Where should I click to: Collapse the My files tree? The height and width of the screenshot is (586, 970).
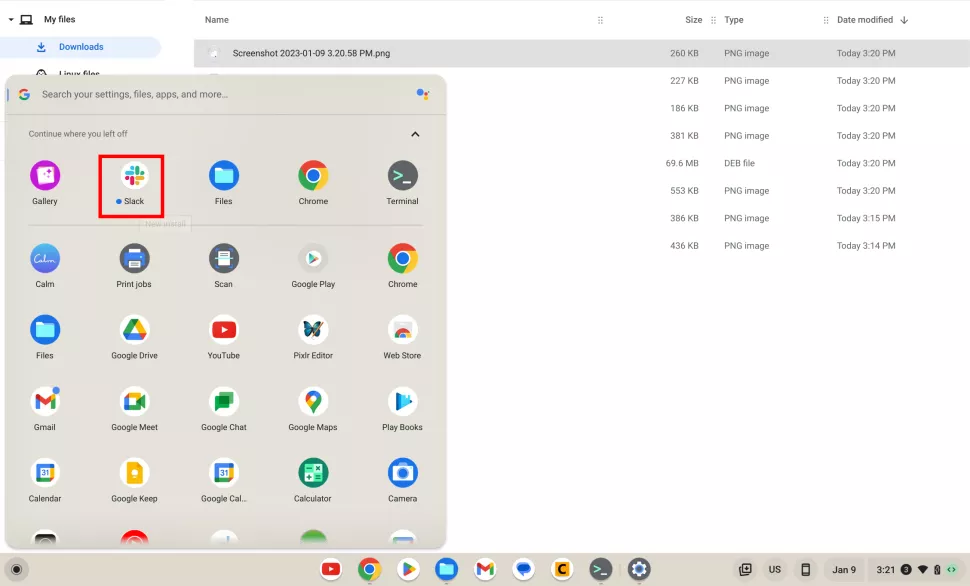click(x=11, y=19)
